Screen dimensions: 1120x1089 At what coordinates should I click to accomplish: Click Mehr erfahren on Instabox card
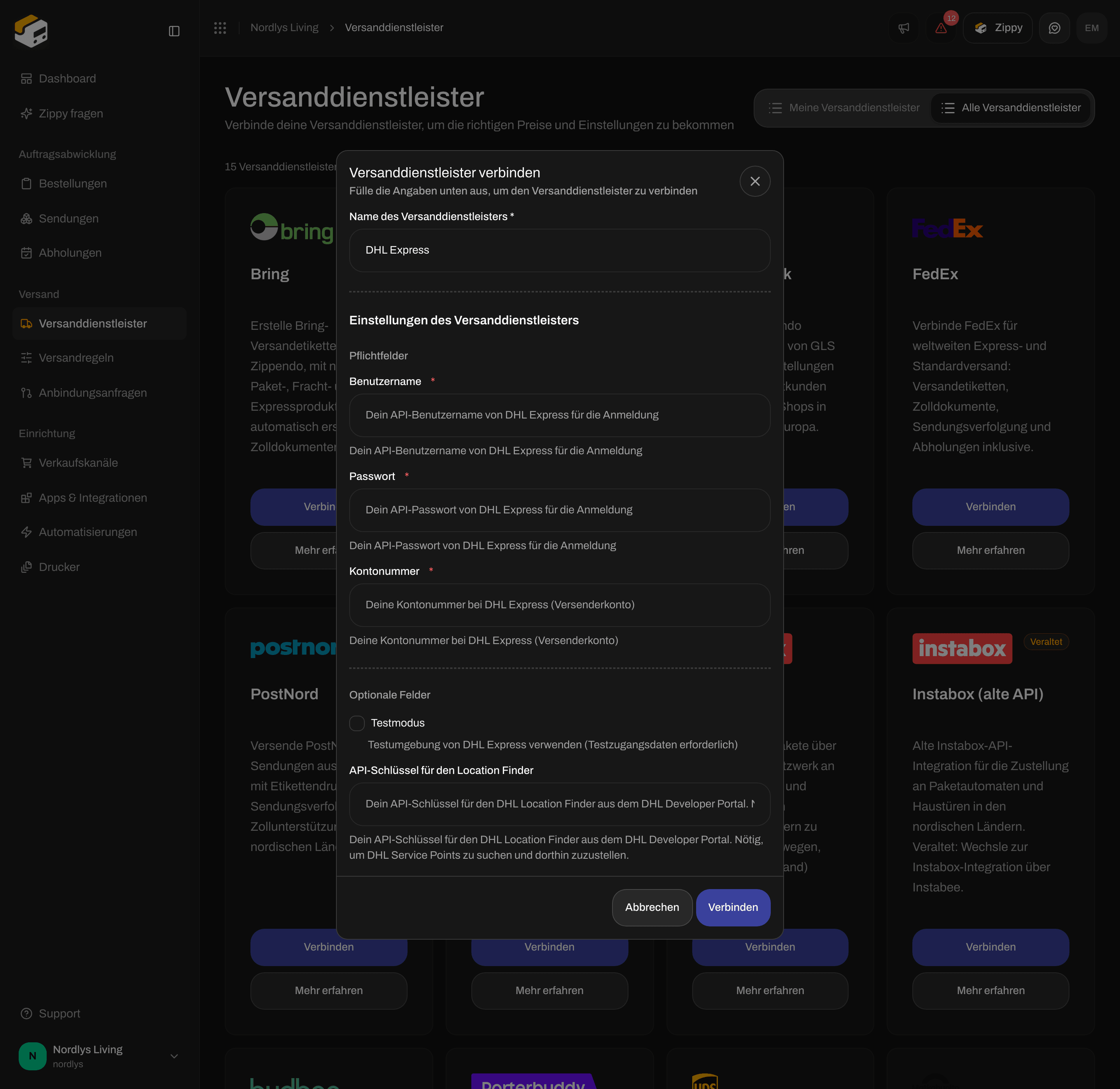pos(990,991)
